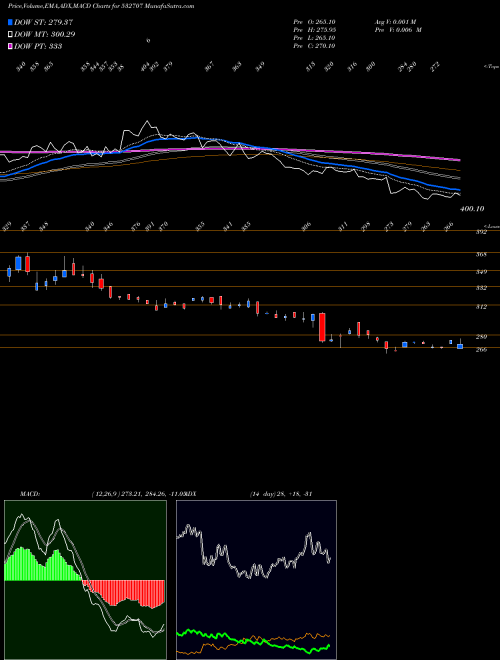Click the 'Pre V: 0.006 M' value

tap(398, 29)
